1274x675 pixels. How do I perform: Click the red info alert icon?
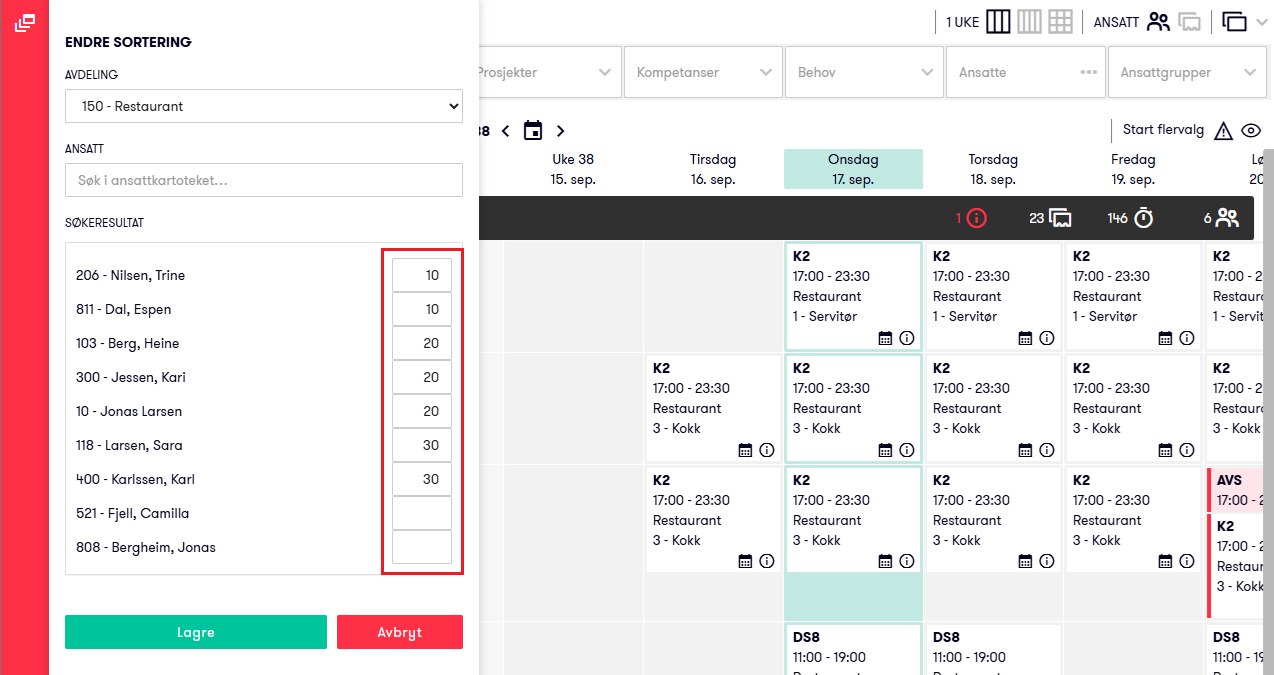pos(976,218)
